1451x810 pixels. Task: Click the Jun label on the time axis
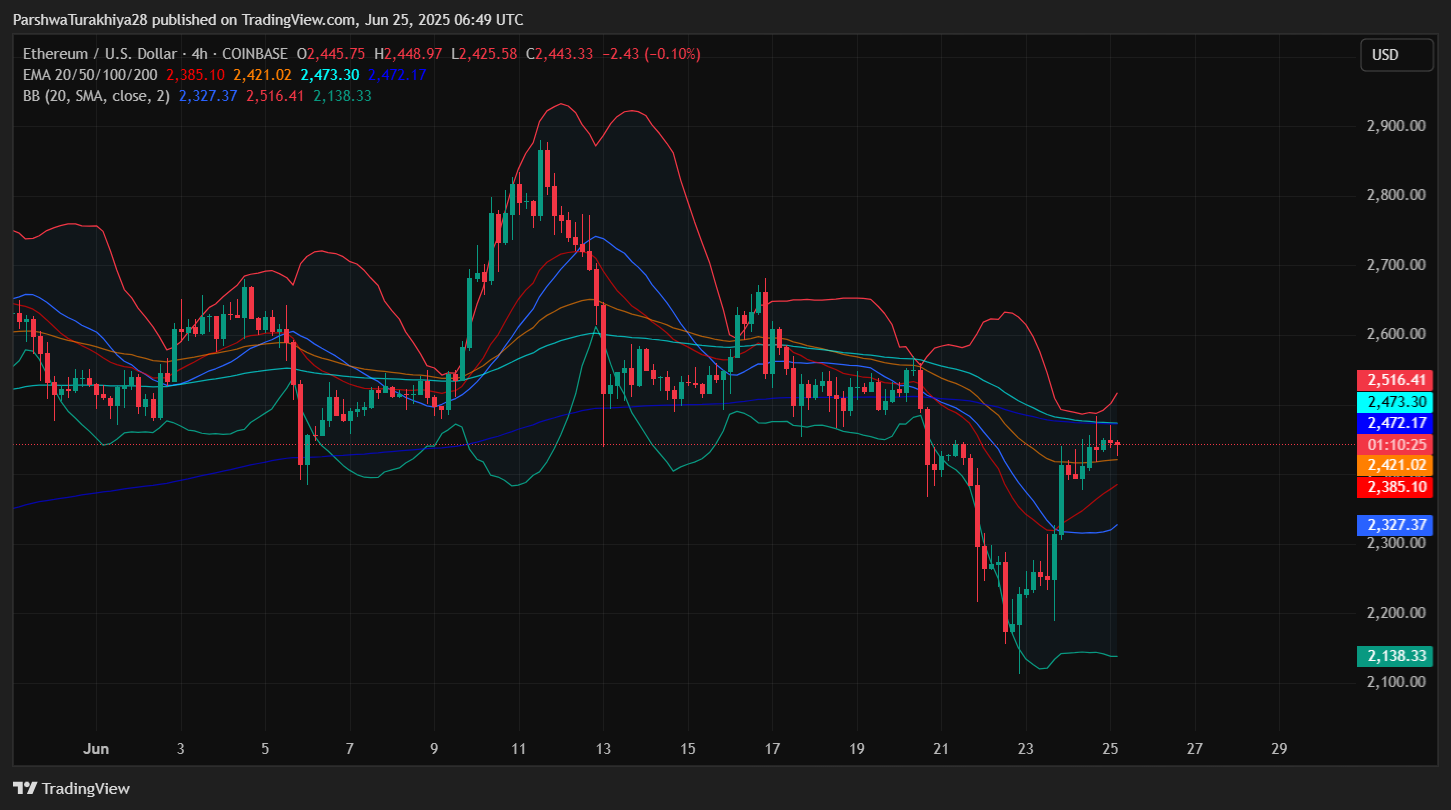click(x=97, y=748)
